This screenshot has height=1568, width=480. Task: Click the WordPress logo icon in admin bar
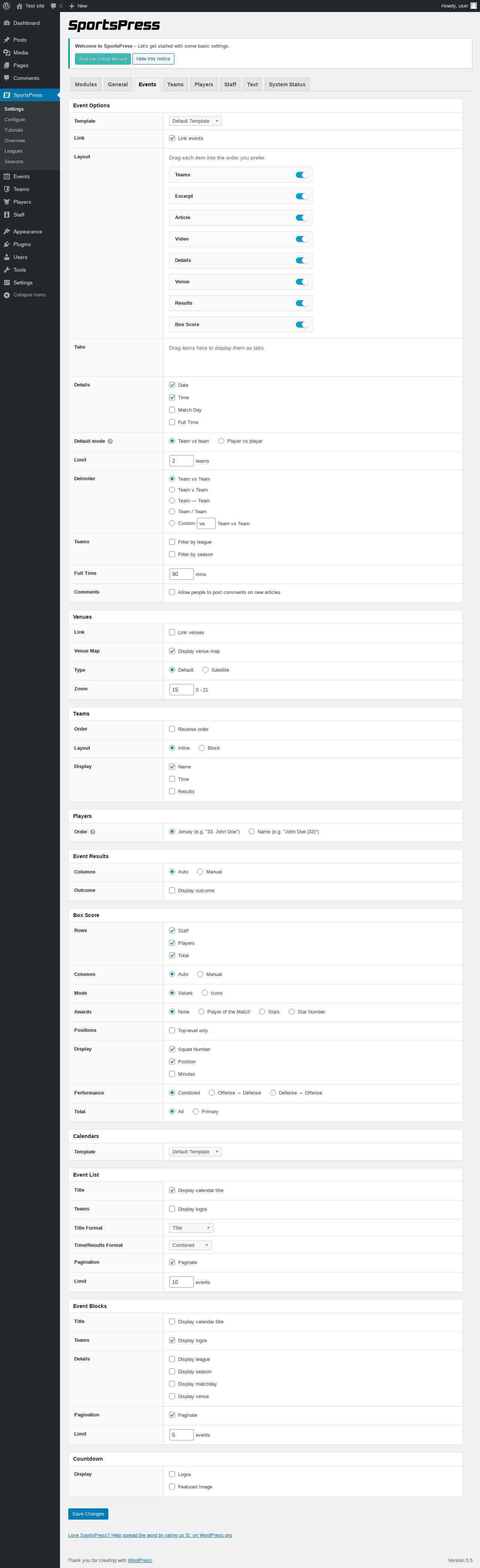click(6, 6)
